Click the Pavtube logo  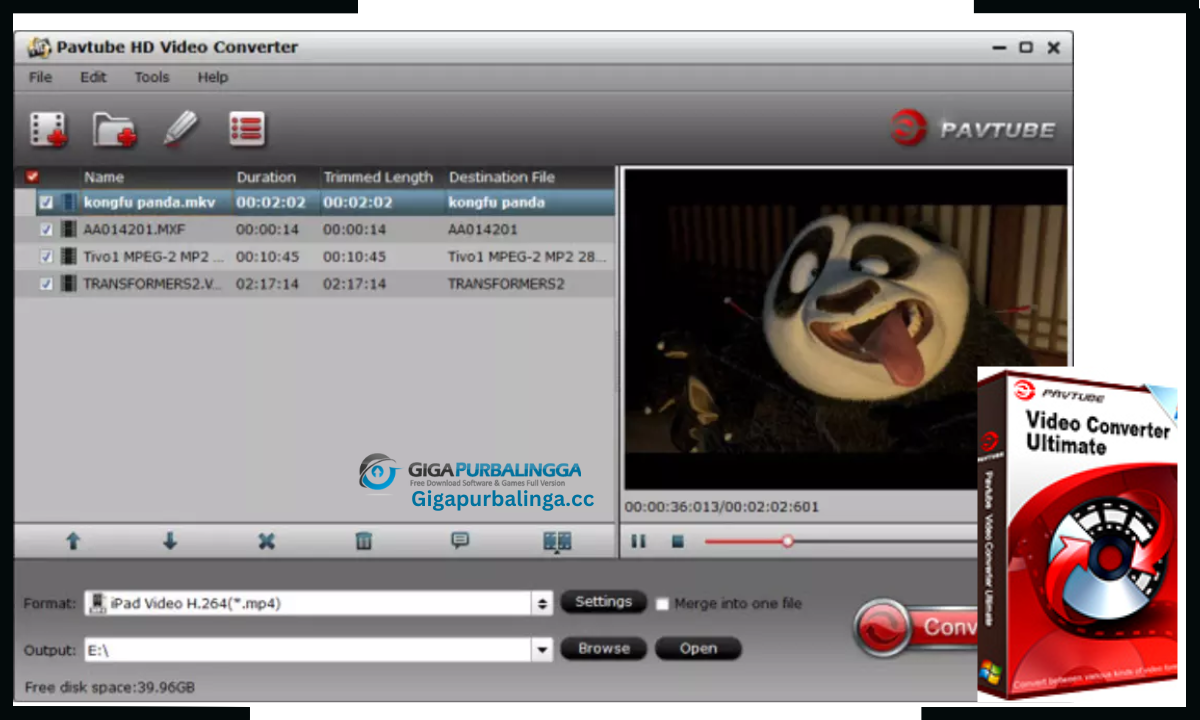[972, 129]
